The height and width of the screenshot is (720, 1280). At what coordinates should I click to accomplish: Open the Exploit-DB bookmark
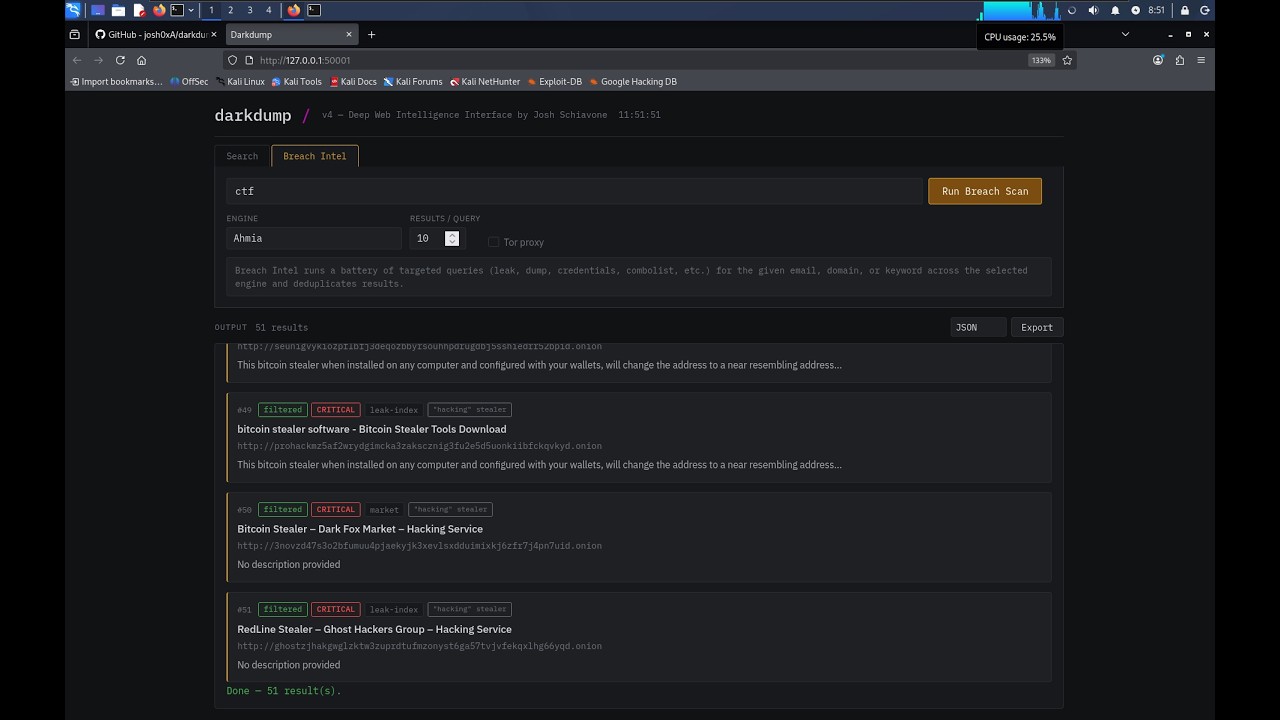click(555, 82)
